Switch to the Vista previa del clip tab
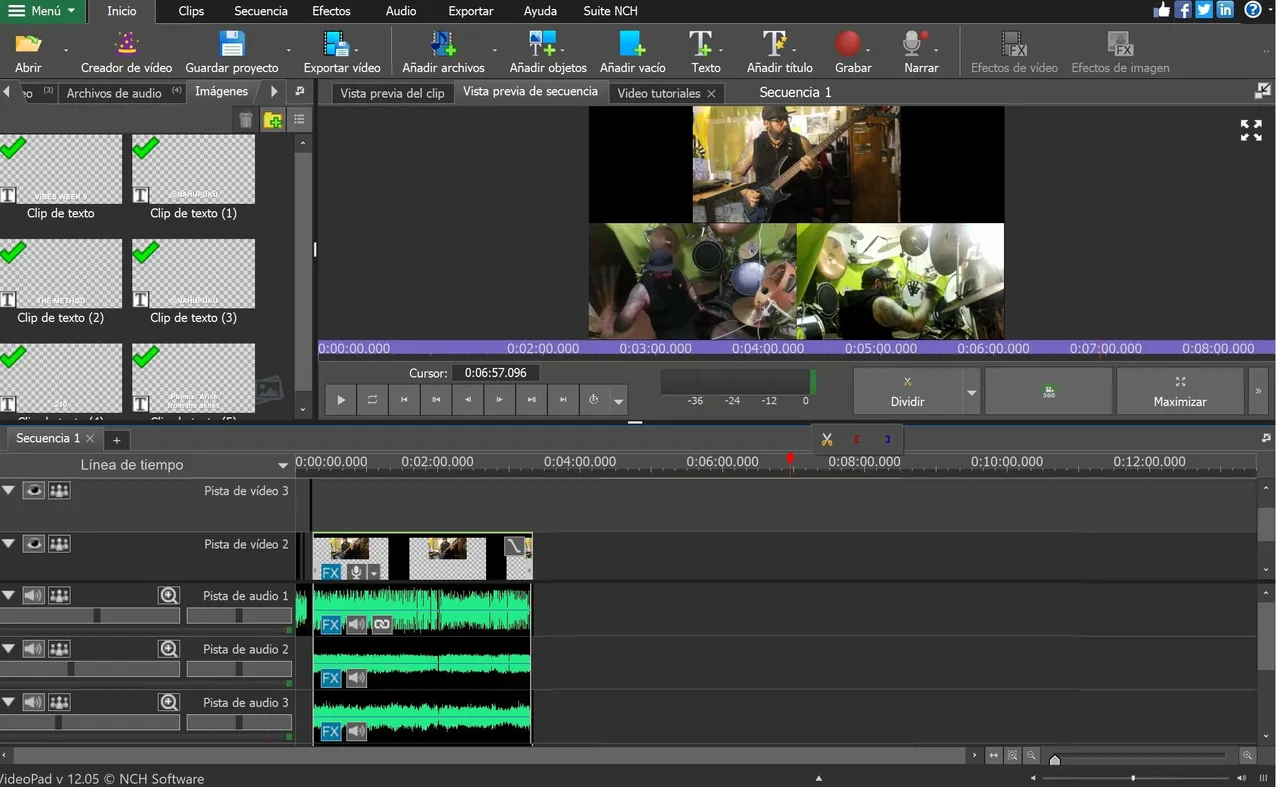 pos(392,93)
